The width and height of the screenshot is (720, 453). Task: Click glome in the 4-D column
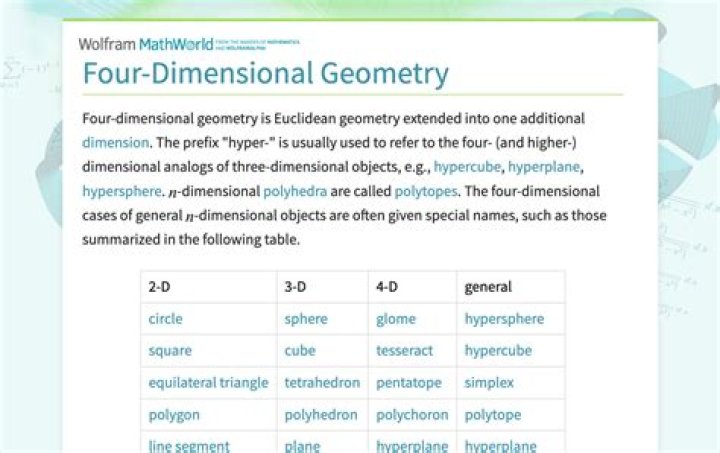(395, 319)
